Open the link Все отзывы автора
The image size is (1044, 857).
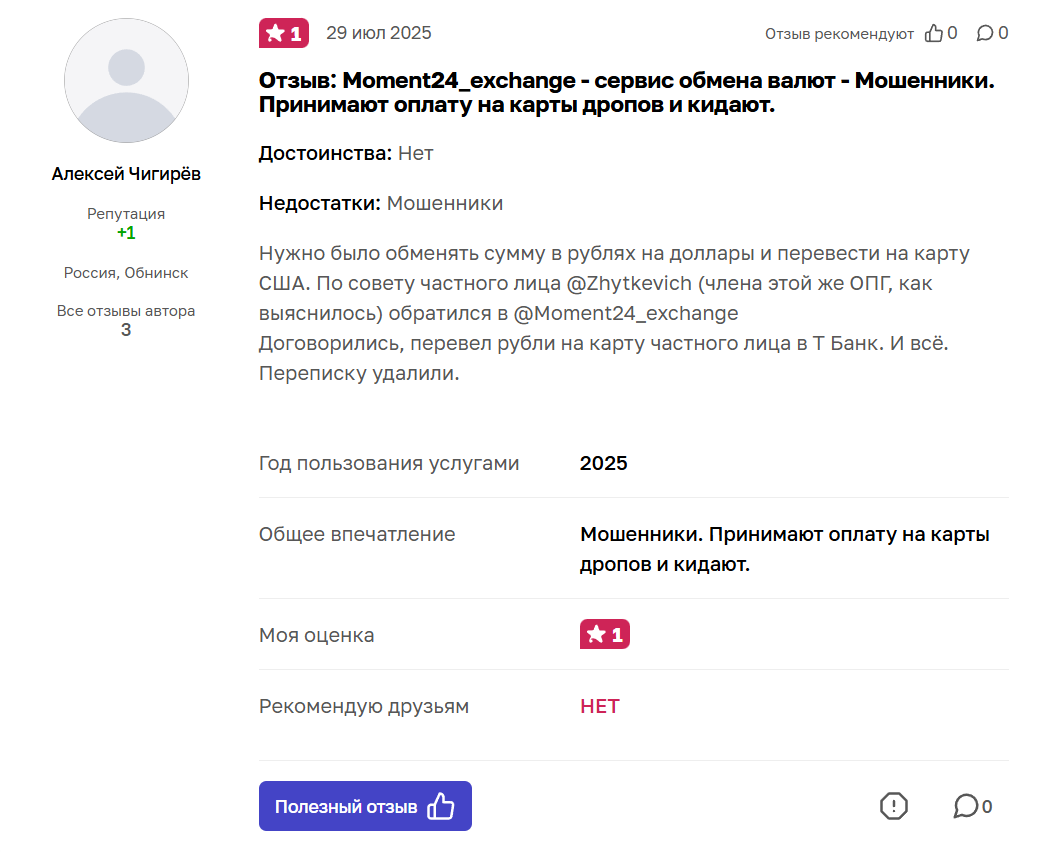coord(125,311)
